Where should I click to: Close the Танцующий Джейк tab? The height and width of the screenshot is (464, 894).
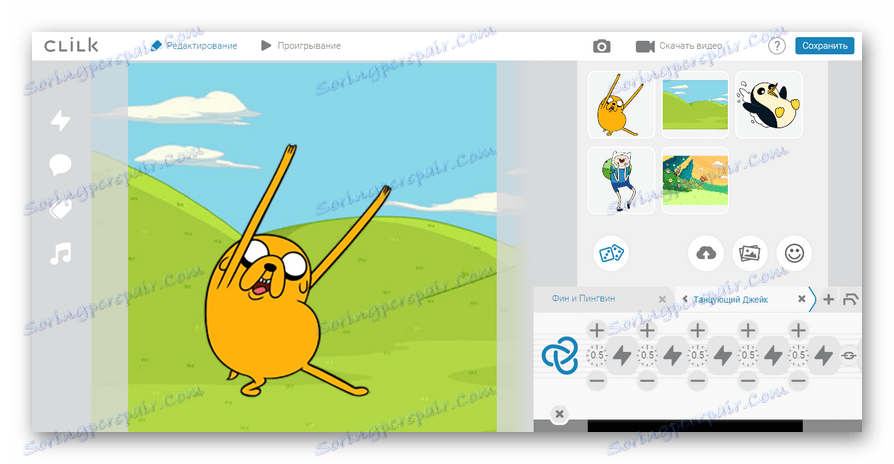click(x=802, y=299)
